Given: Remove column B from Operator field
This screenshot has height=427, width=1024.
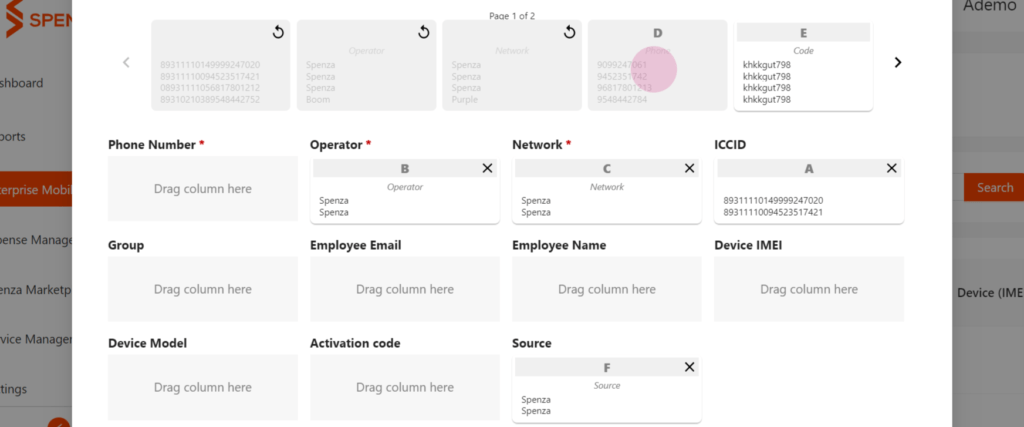Looking at the screenshot, I should [487, 168].
